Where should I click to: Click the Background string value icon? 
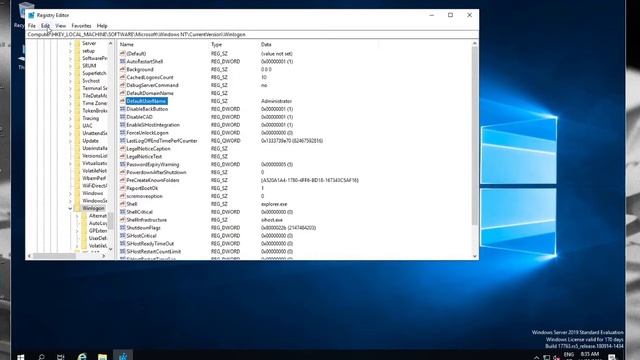(122, 69)
